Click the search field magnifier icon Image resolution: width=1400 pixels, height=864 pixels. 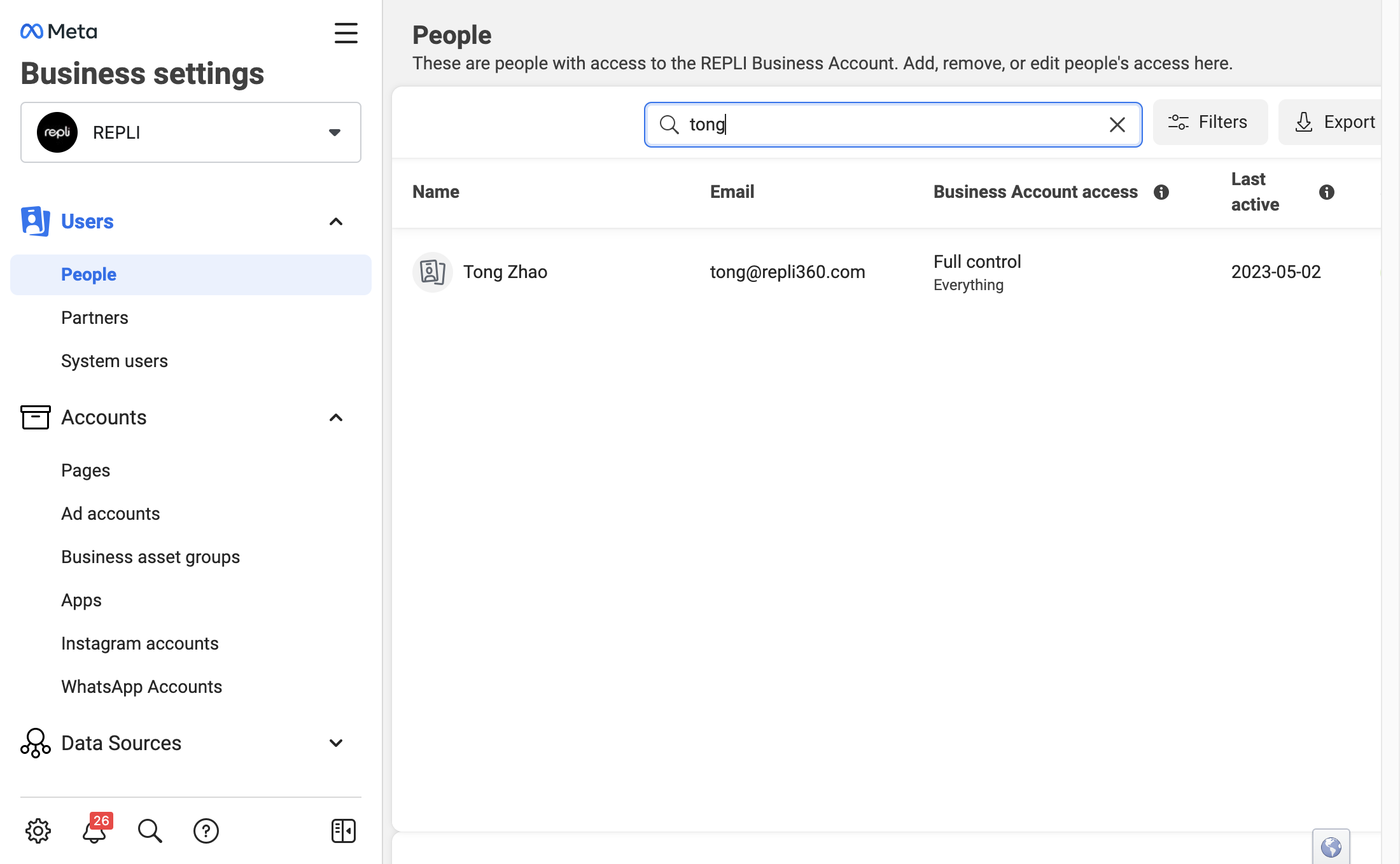click(669, 125)
